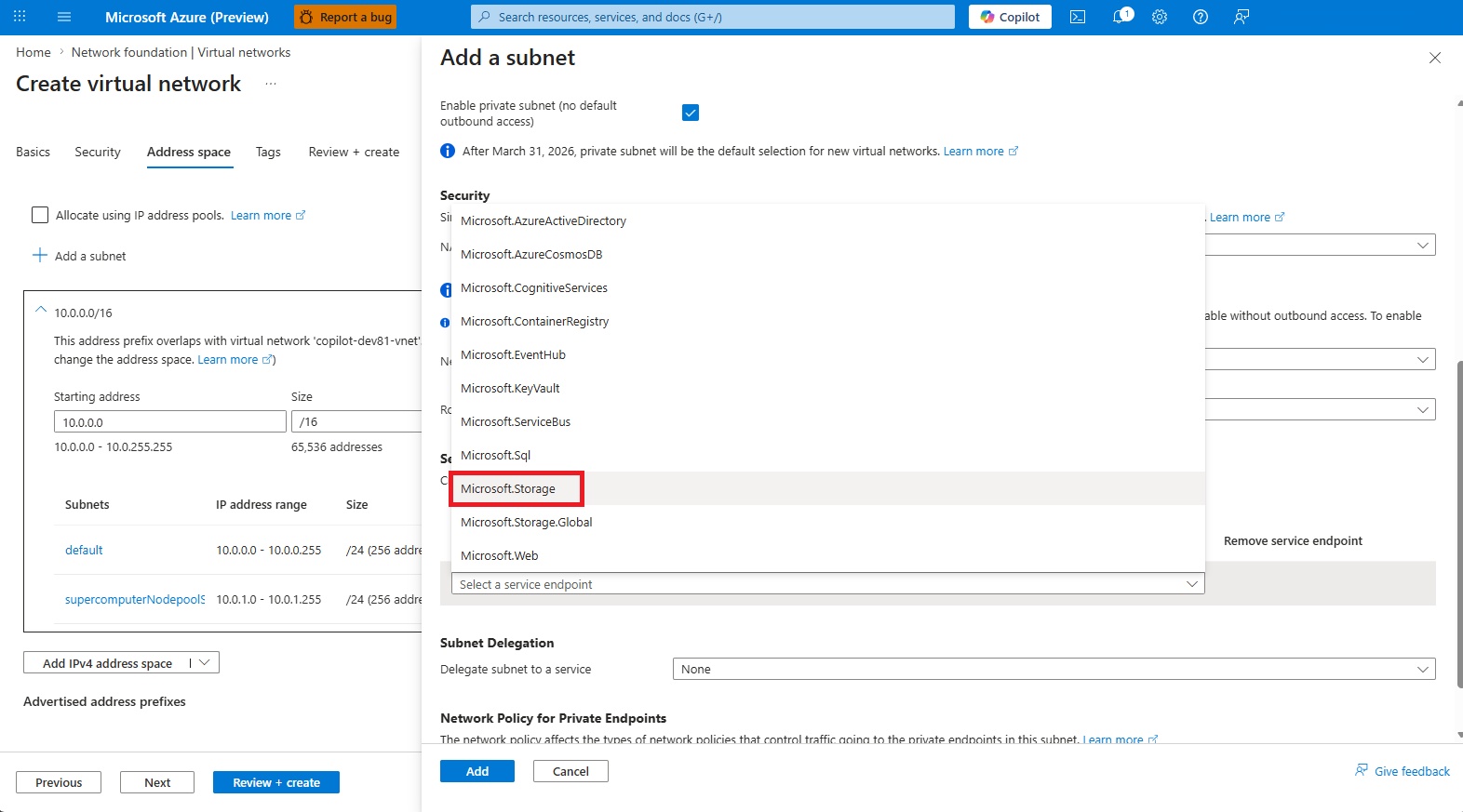Select Microsoft.ContainerRegistry endpoint option
This screenshot has height=812, width=1463.
[828, 321]
